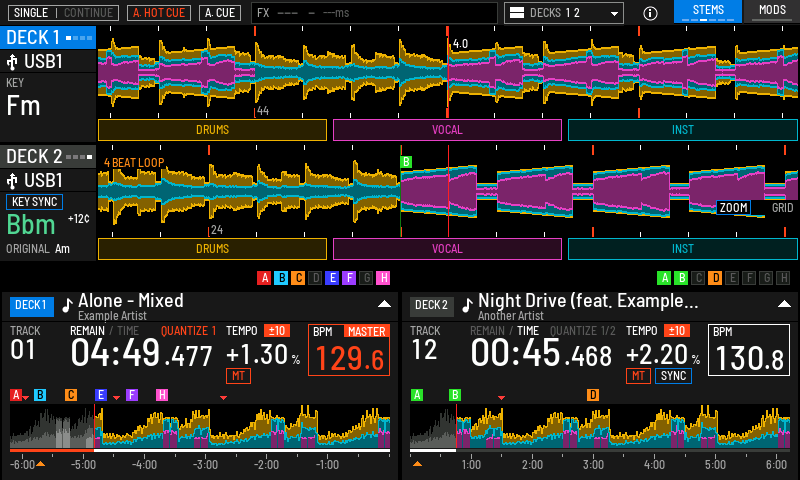This screenshot has width=800, height=480.
Task: Trigger green hot cue B in Deck 2 row
Action: [681, 278]
